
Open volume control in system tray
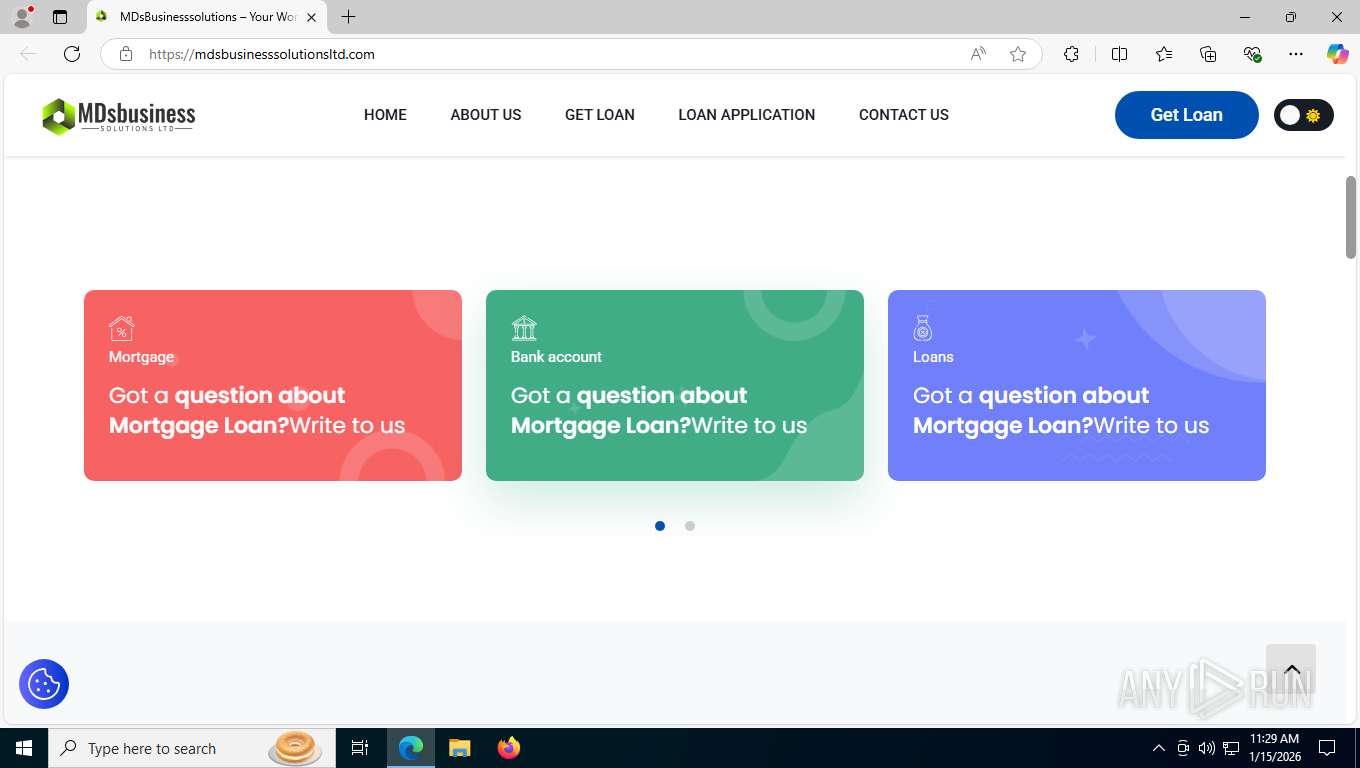tap(1206, 748)
